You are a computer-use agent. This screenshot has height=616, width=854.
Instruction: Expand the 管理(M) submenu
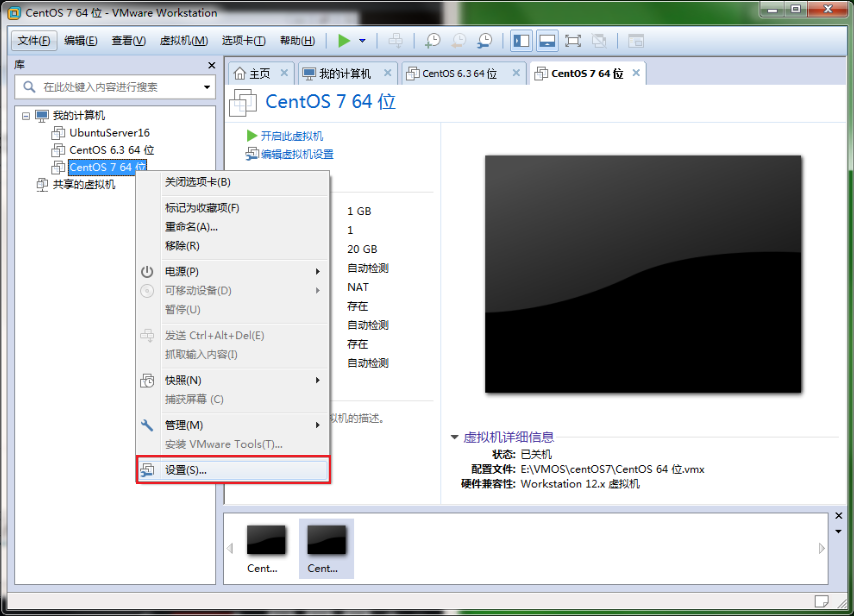[233, 425]
